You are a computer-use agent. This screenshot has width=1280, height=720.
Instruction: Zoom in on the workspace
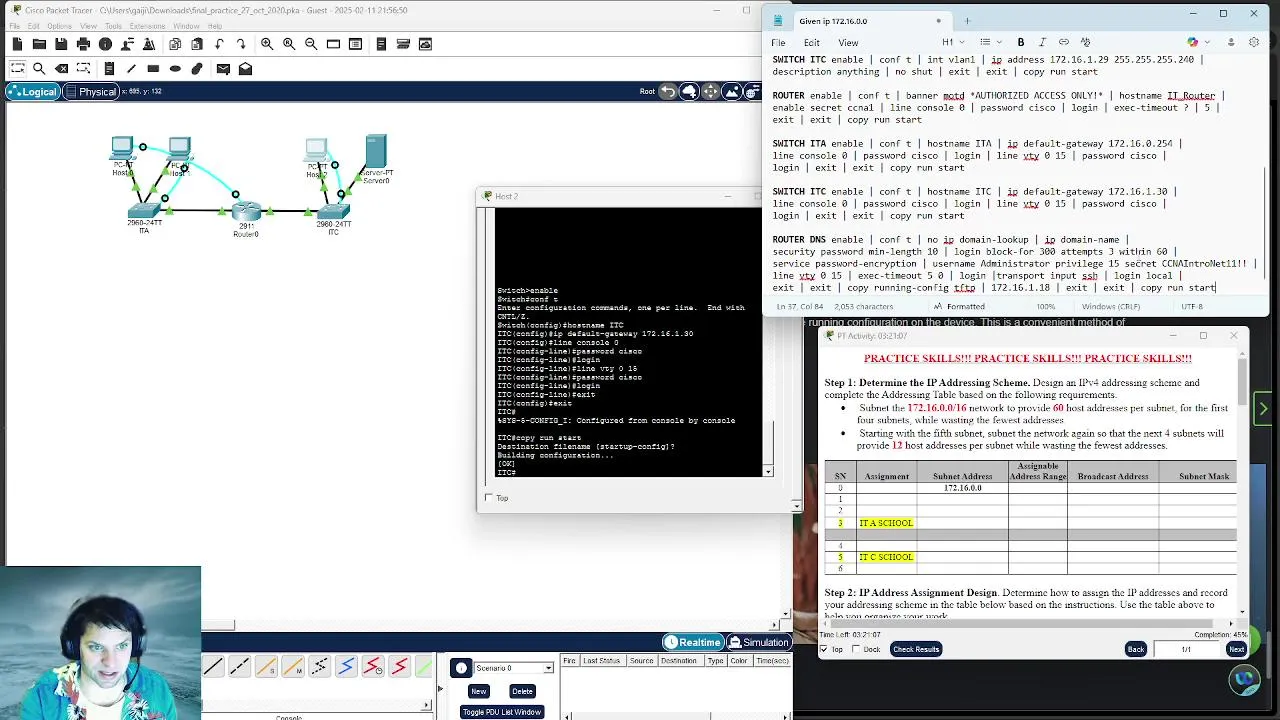pos(267,44)
